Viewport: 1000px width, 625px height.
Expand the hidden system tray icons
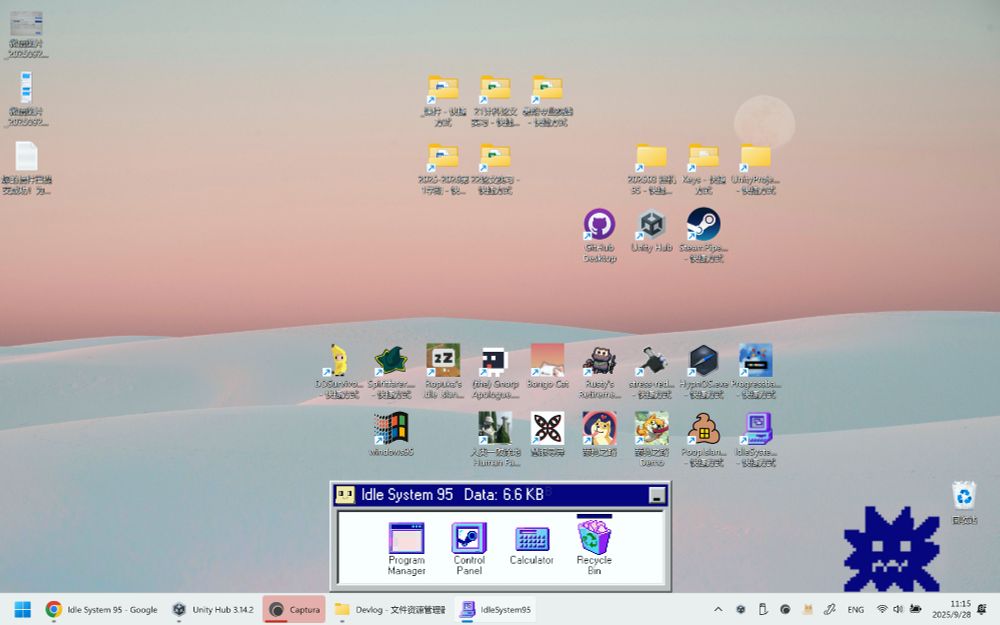click(718, 610)
